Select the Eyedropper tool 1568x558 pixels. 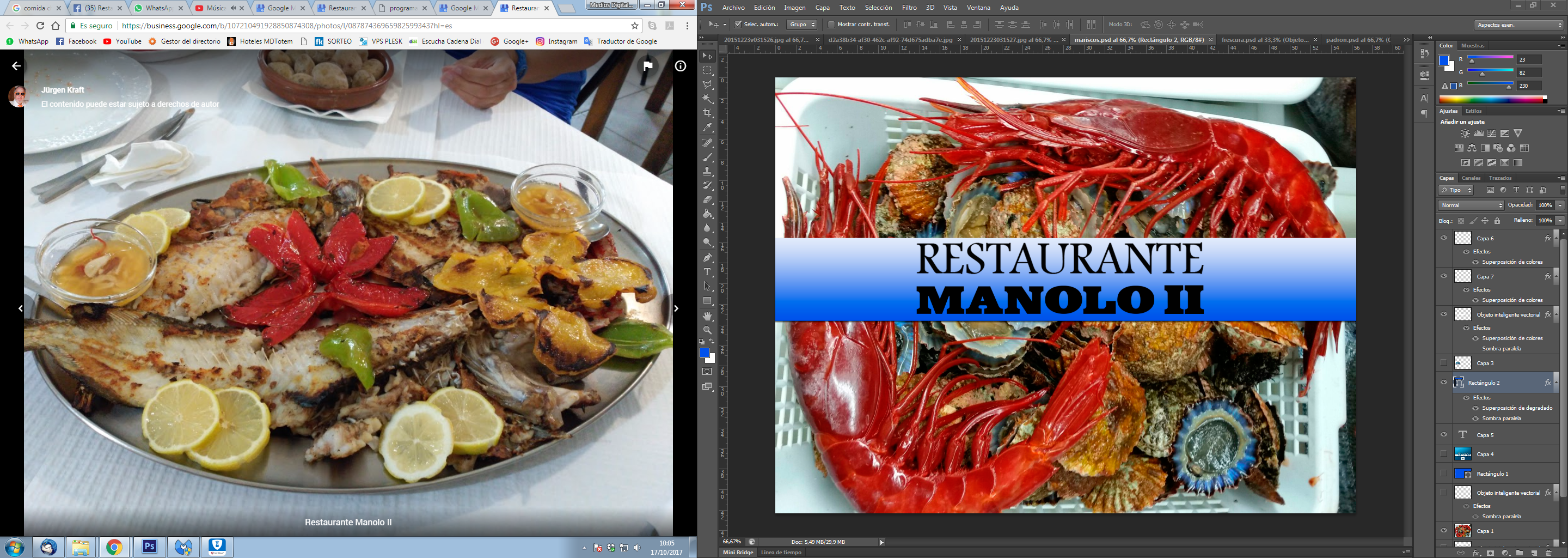tap(707, 128)
